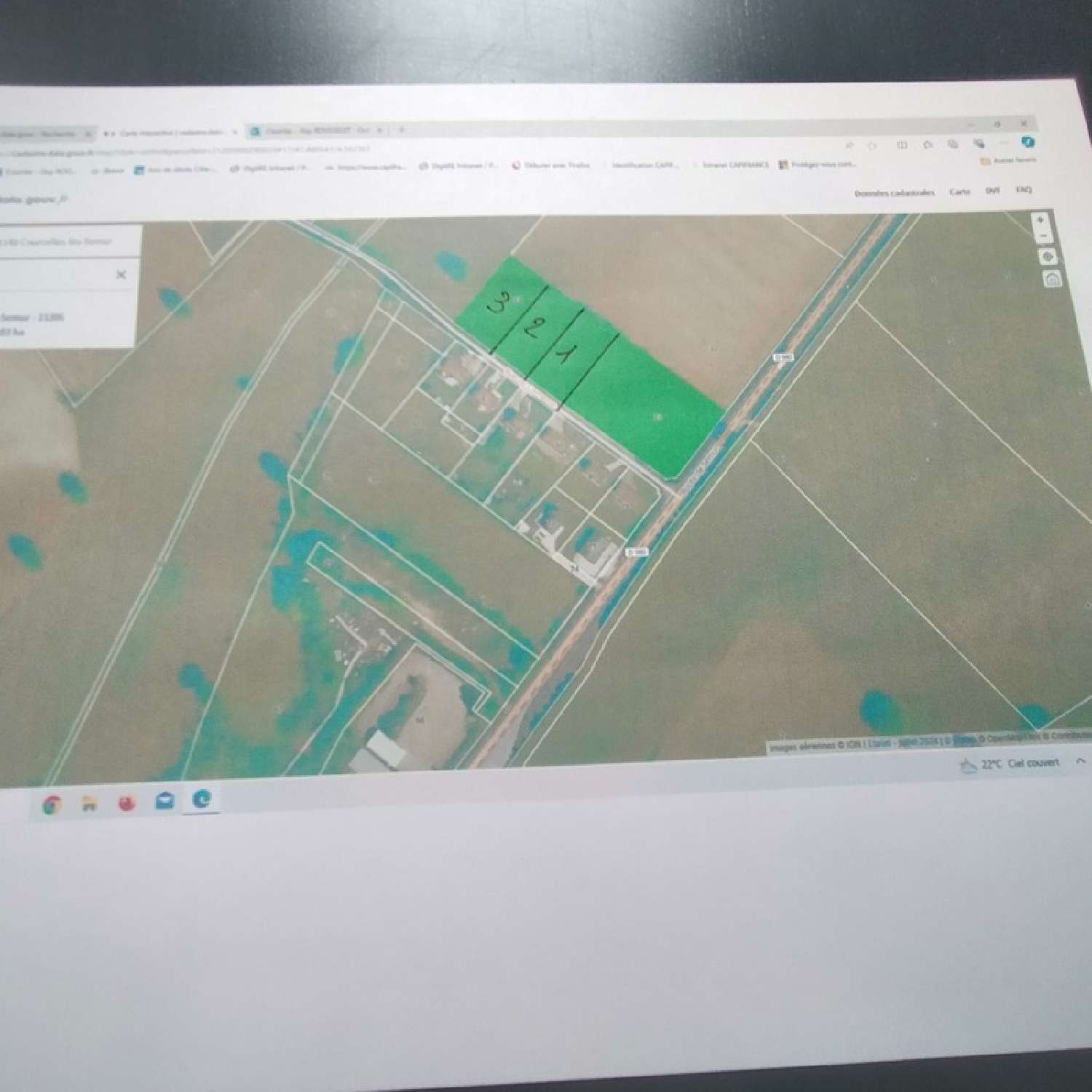This screenshot has height=1092, width=1092.
Task: Expand the system tray hidden icons chevron
Action: (1080, 761)
